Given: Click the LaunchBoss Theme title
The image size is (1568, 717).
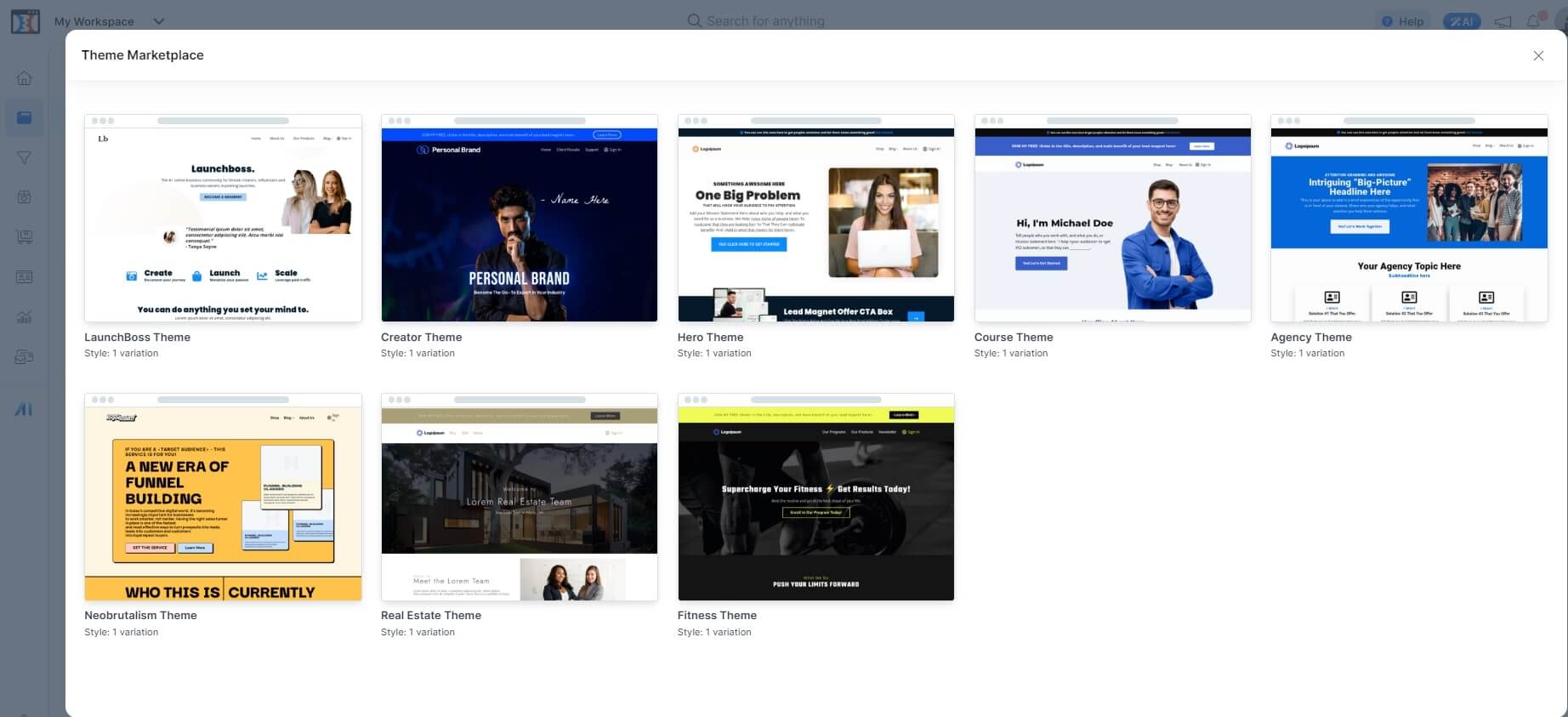Looking at the screenshot, I should (137, 337).
